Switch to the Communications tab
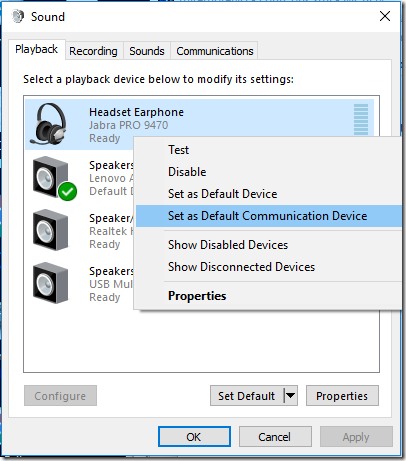The image size is (406, 461). pyautogui.click(x=215, y=51)
